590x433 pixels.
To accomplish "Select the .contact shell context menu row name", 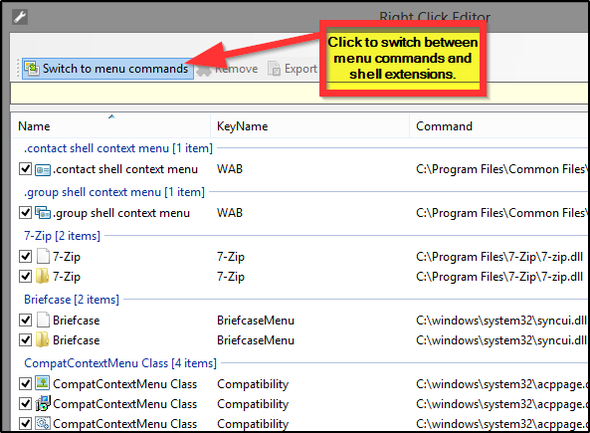I will pyautogui.click(x=125, y=169).
